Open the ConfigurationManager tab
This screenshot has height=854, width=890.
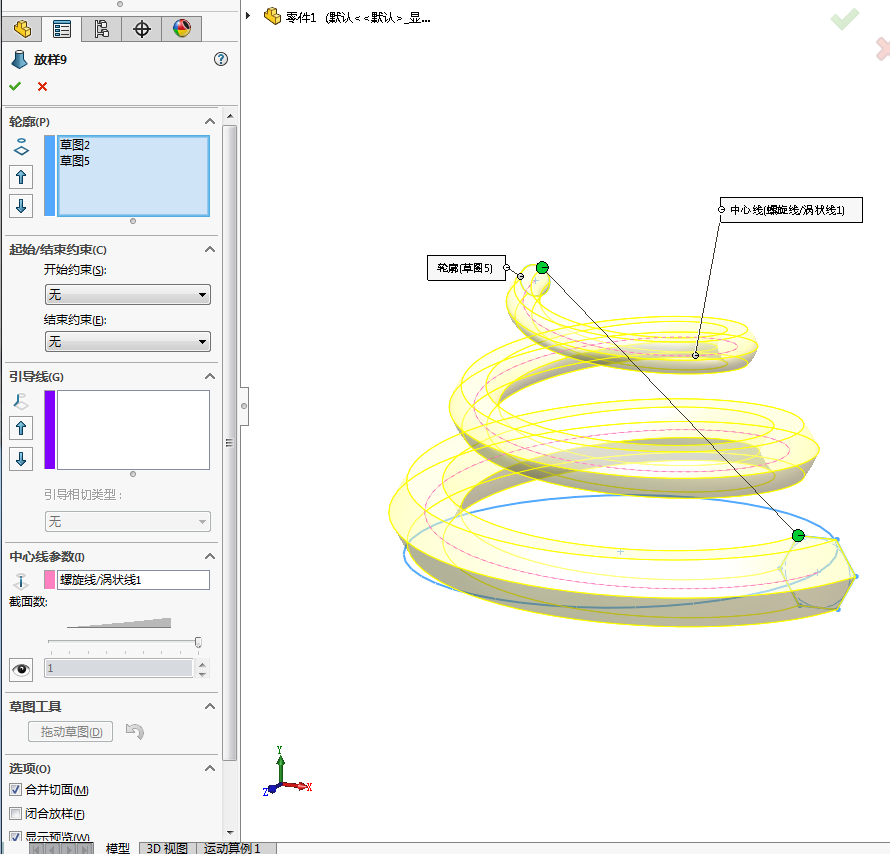pyautogui.click(x=101, y=29)
